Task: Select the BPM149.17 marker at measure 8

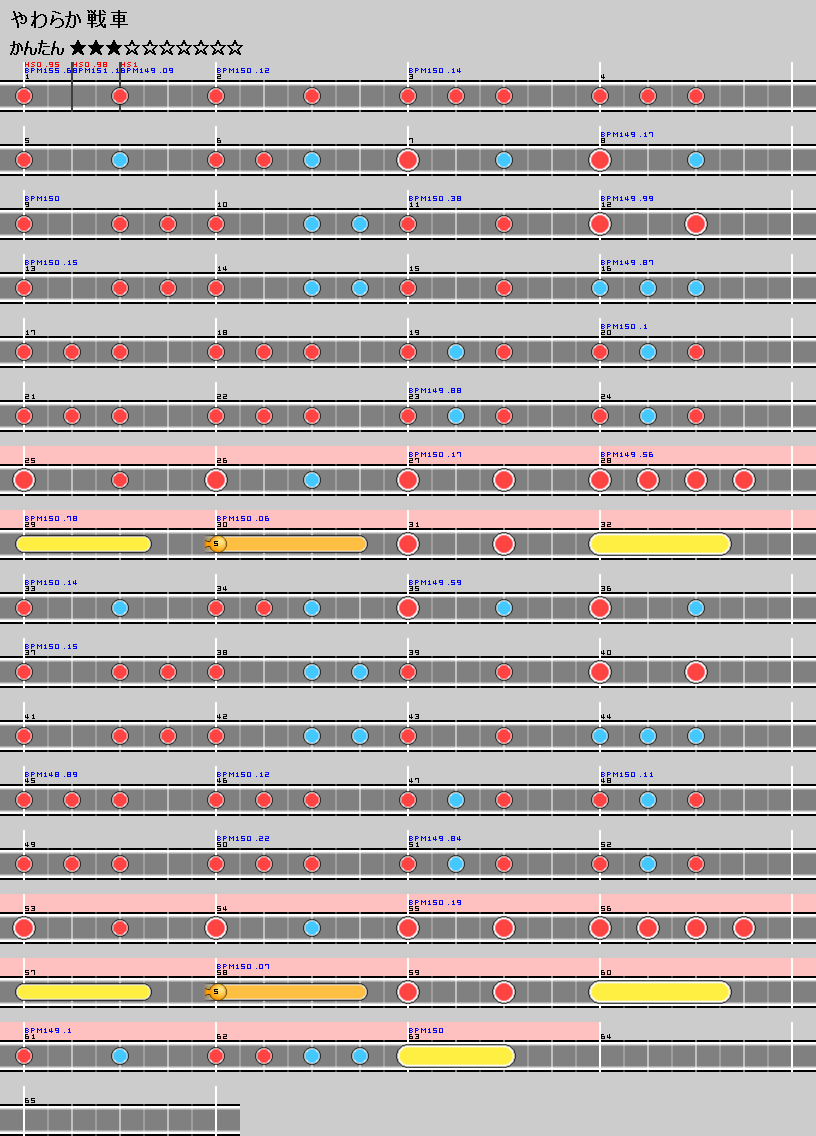Action: [627, 135]
